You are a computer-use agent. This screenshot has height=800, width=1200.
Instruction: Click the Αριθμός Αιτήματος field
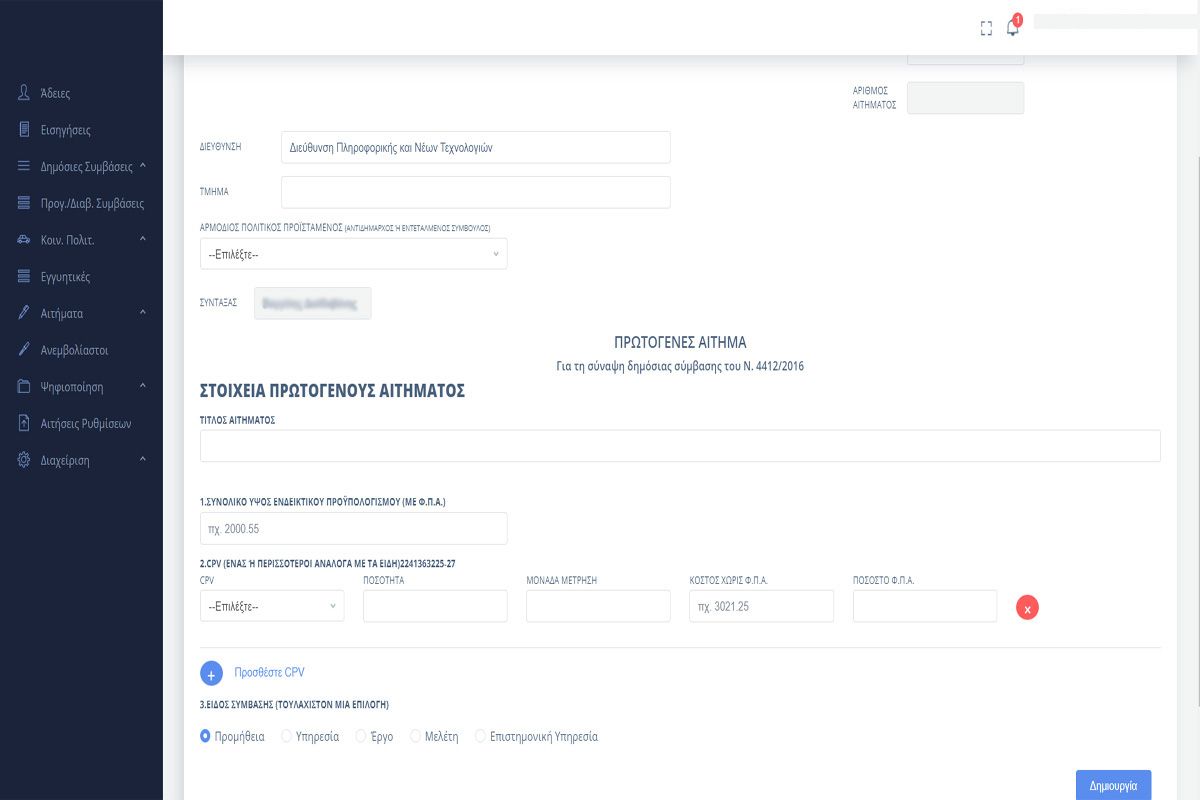click(x=966, y=98)
